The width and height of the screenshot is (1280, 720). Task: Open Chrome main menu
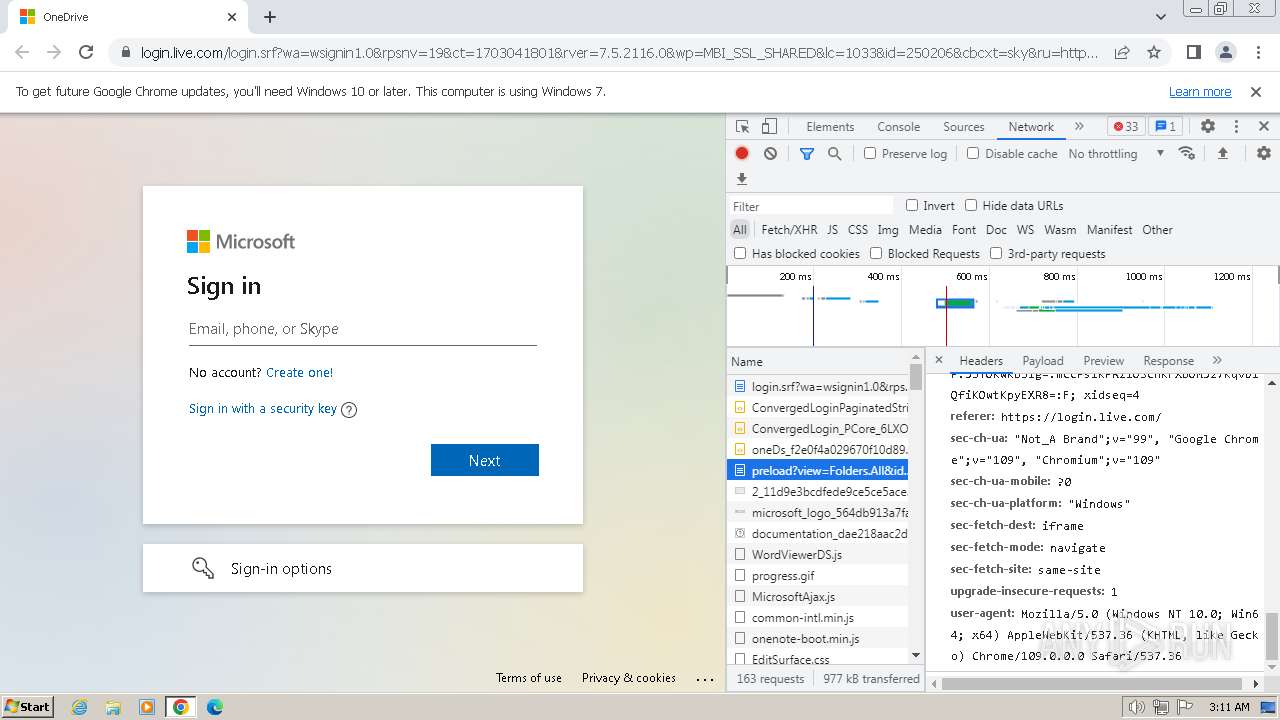tap(1257, 52)
